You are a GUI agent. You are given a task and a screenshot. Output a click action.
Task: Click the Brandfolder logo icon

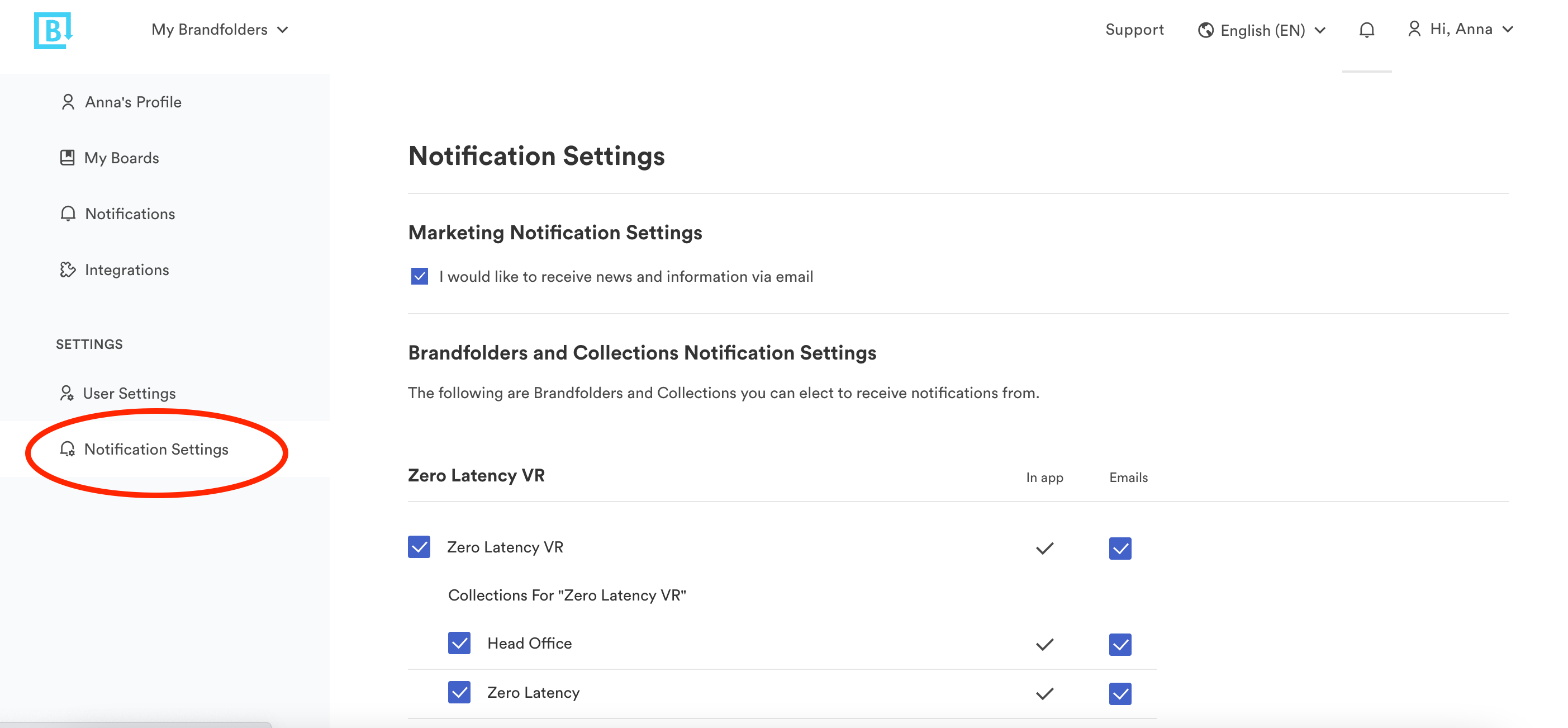point(53,30)
